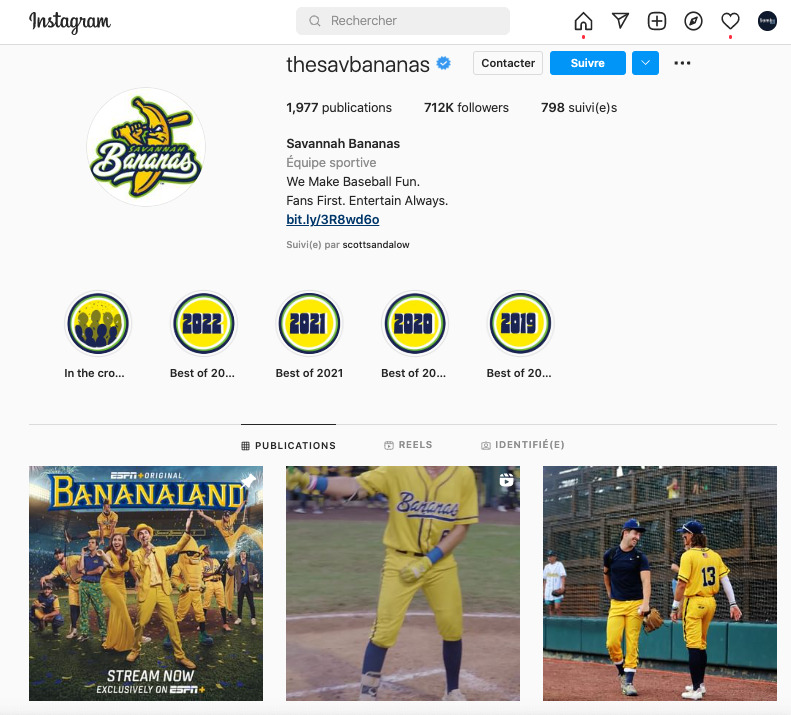Switch to the Identifié(e) tab
Viewport: 791px width, 715px height.
[523, 445]
